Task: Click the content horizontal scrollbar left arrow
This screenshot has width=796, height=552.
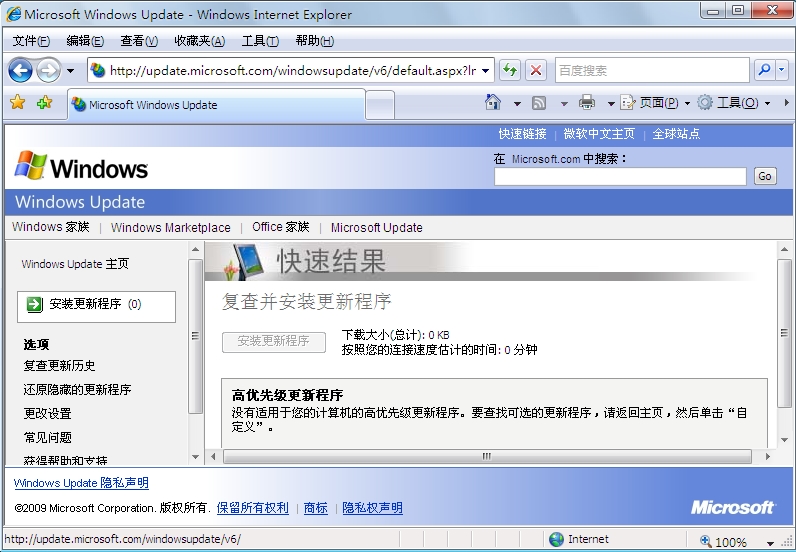Action: [213, 457]
